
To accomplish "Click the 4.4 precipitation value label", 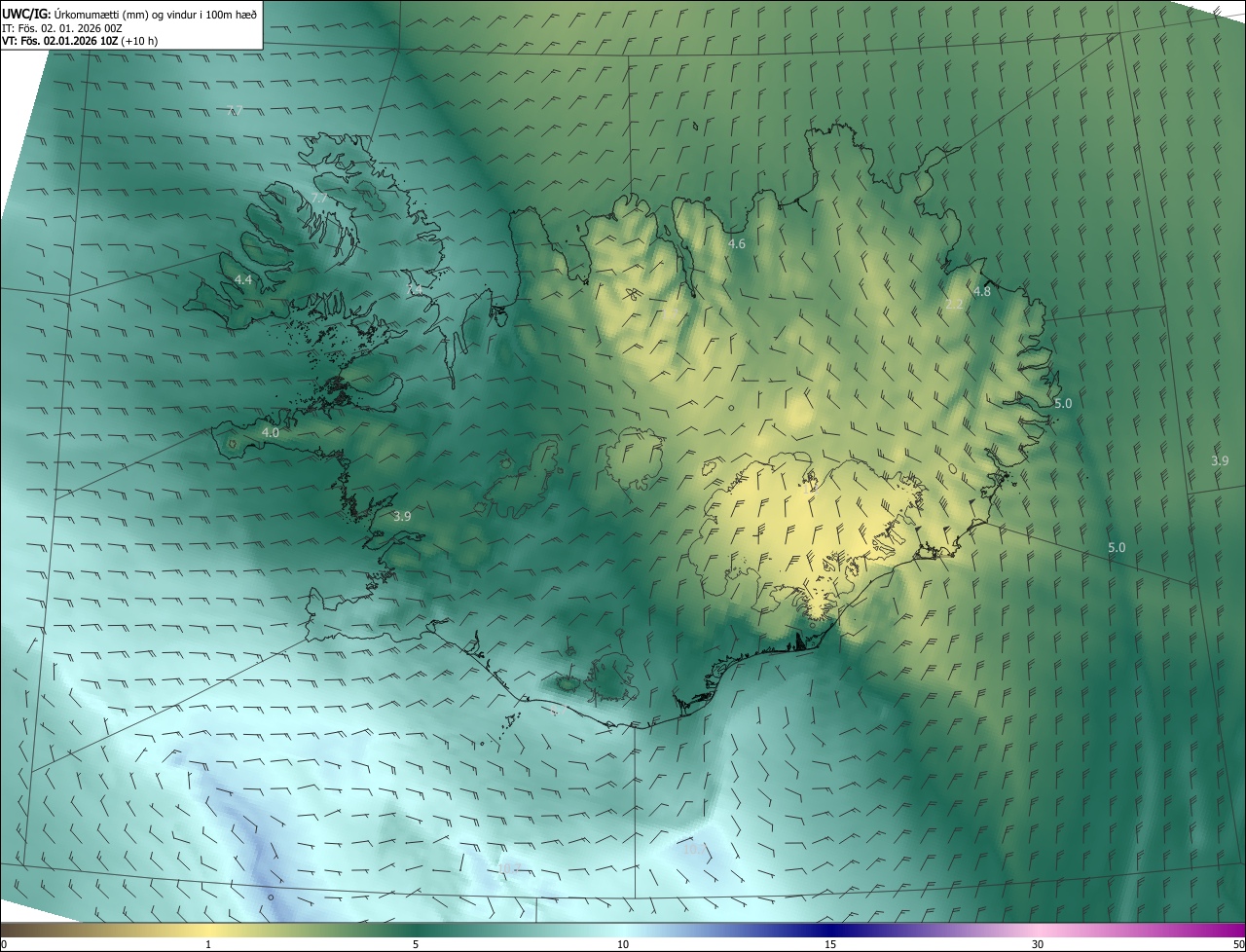I will pos(243,279).
